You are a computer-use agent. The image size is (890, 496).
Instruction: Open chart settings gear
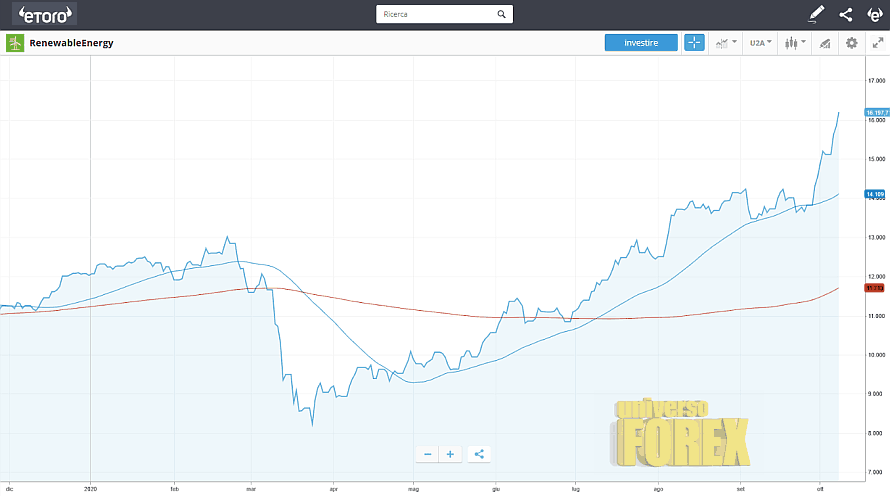tap(852, 43)
